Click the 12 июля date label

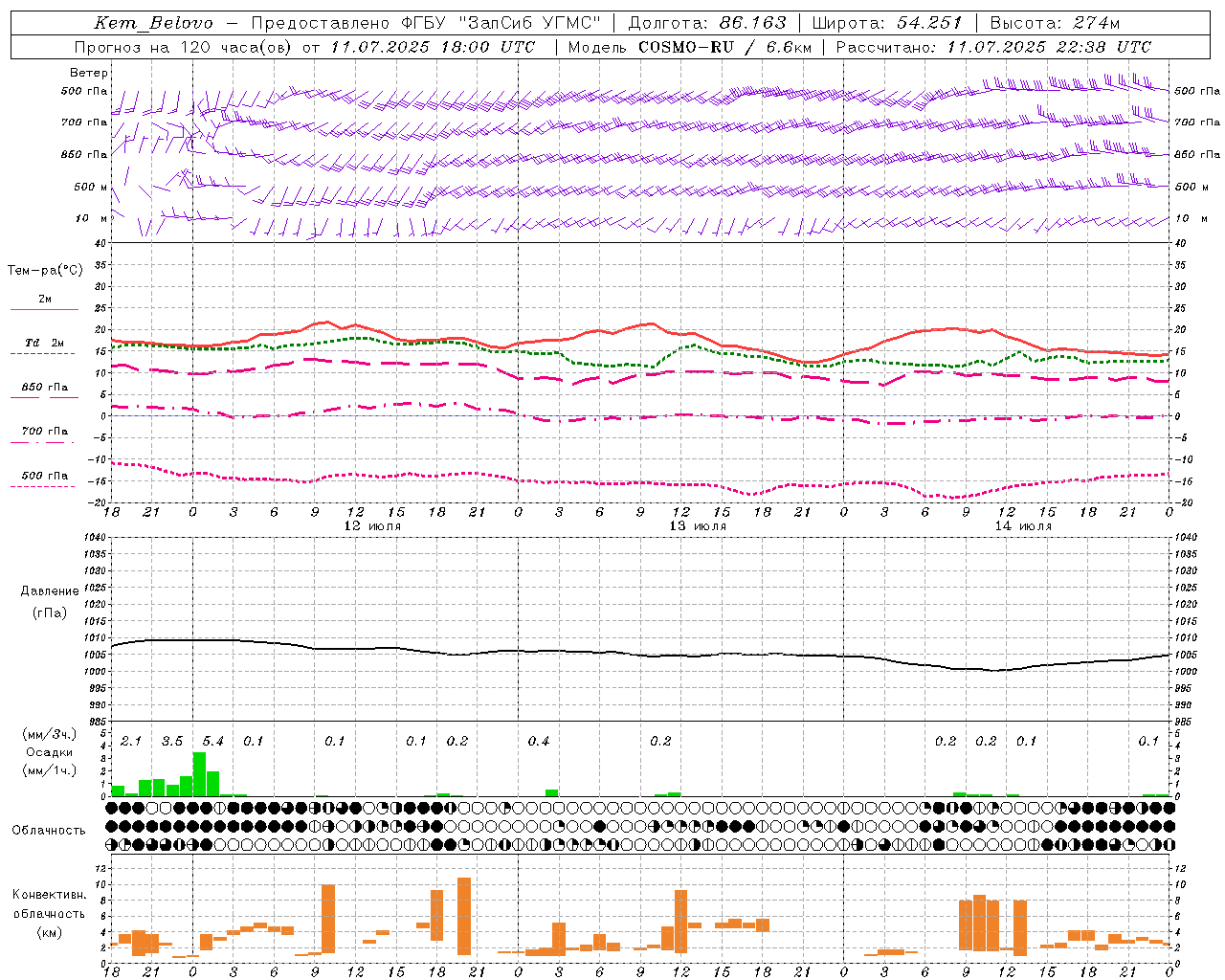[372, 526]
